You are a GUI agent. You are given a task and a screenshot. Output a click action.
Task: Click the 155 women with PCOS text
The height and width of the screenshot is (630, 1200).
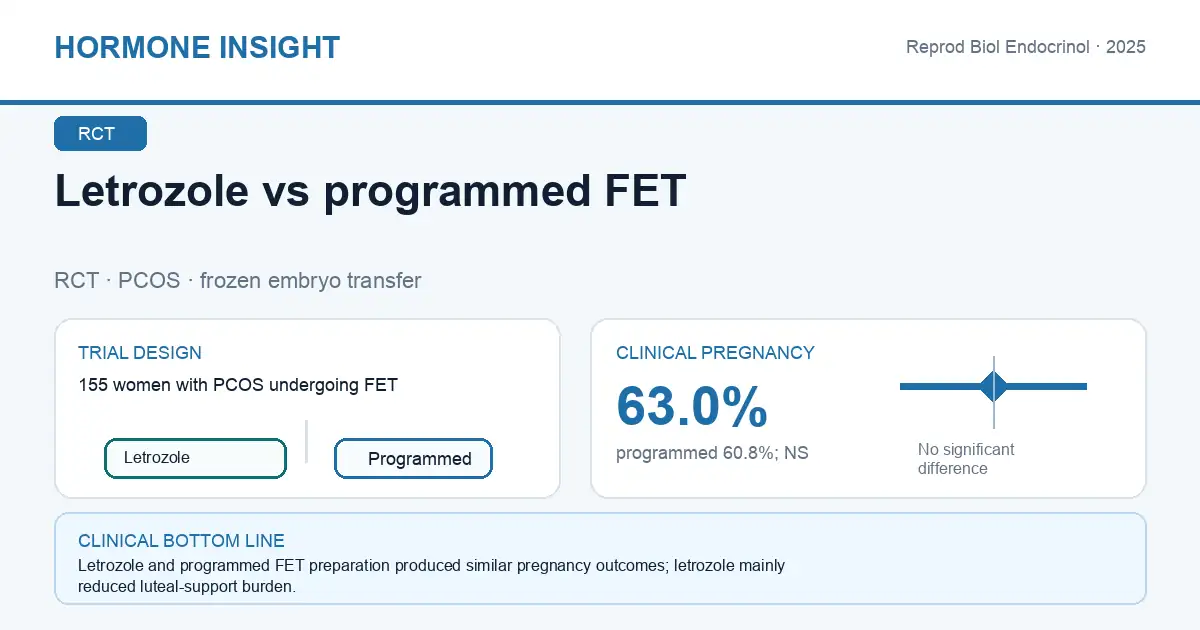click(238, 385)
